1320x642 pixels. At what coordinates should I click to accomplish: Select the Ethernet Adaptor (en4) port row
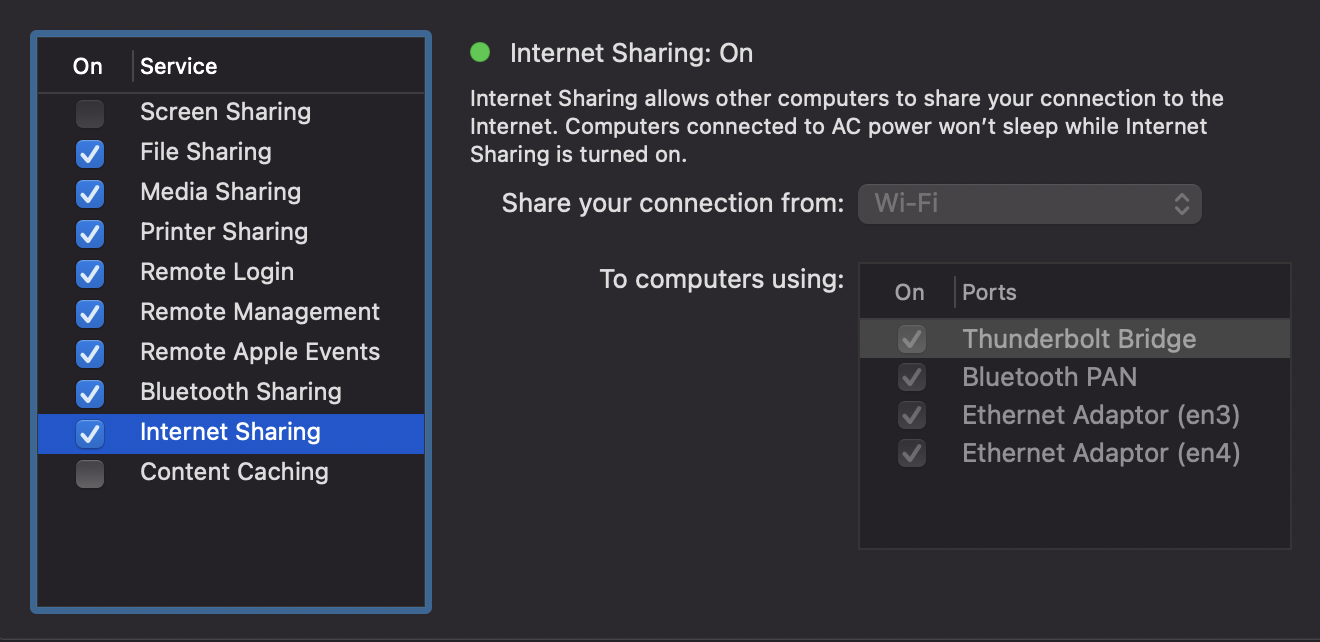(x=1100, y=453)
